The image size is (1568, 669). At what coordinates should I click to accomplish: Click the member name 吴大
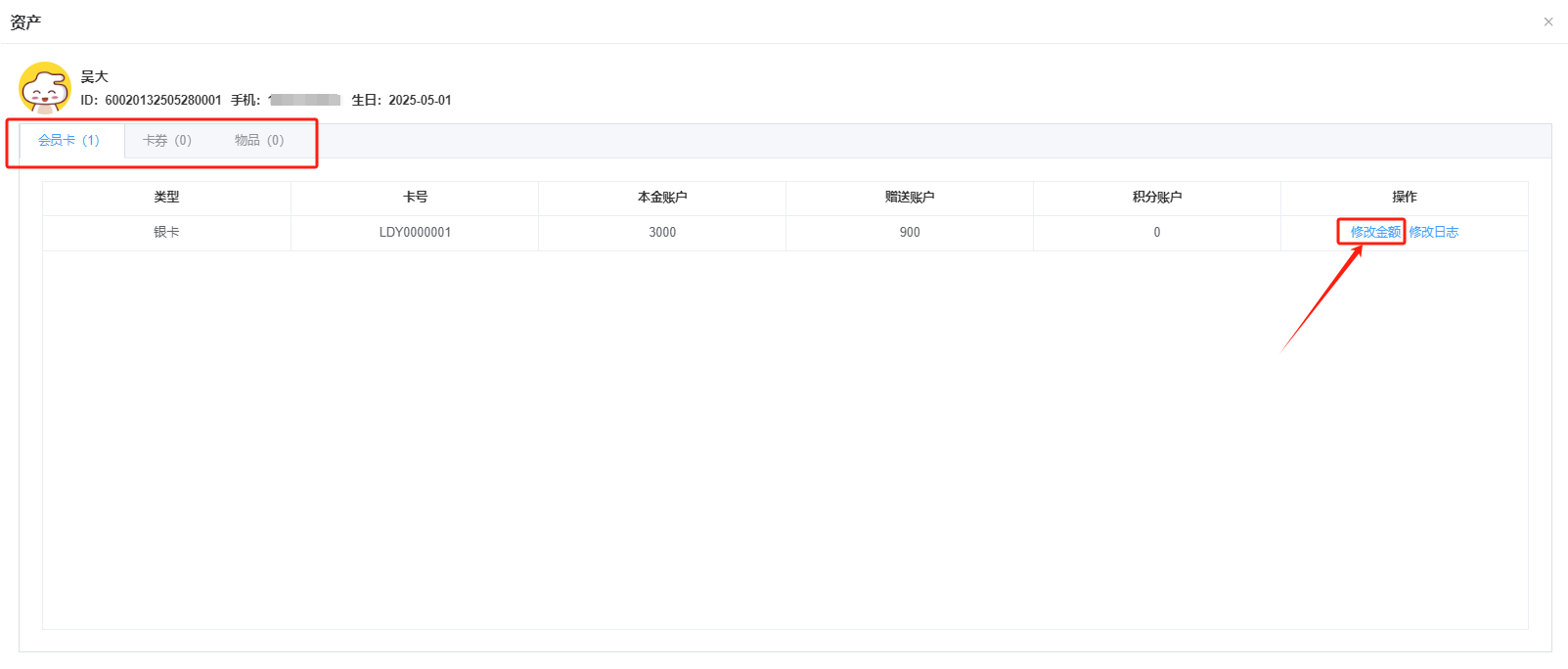click(x=95, y=76)
